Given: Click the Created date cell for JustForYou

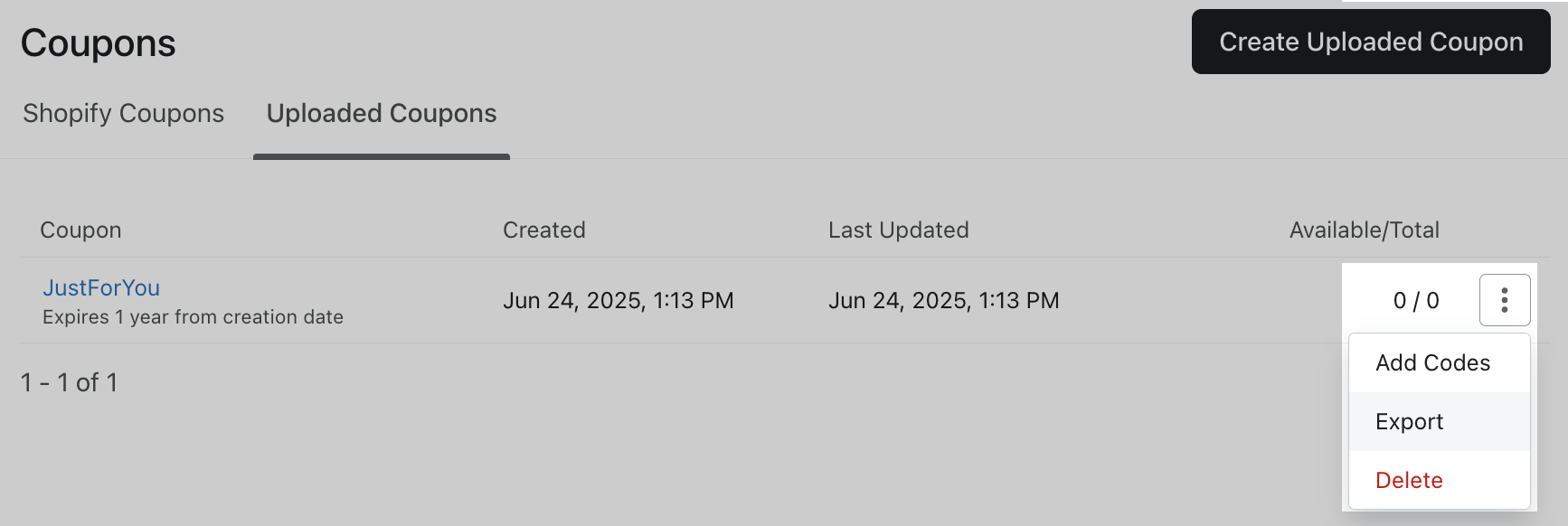Looking at the screenshot, I should click(618, 300).
